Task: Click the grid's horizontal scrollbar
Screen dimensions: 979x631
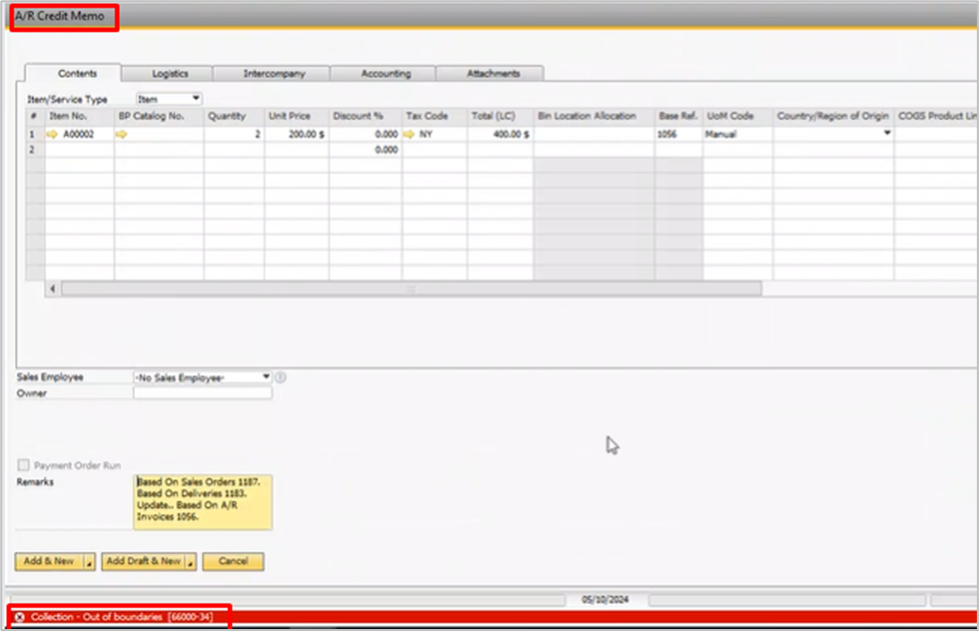Action: coord(410,288)
